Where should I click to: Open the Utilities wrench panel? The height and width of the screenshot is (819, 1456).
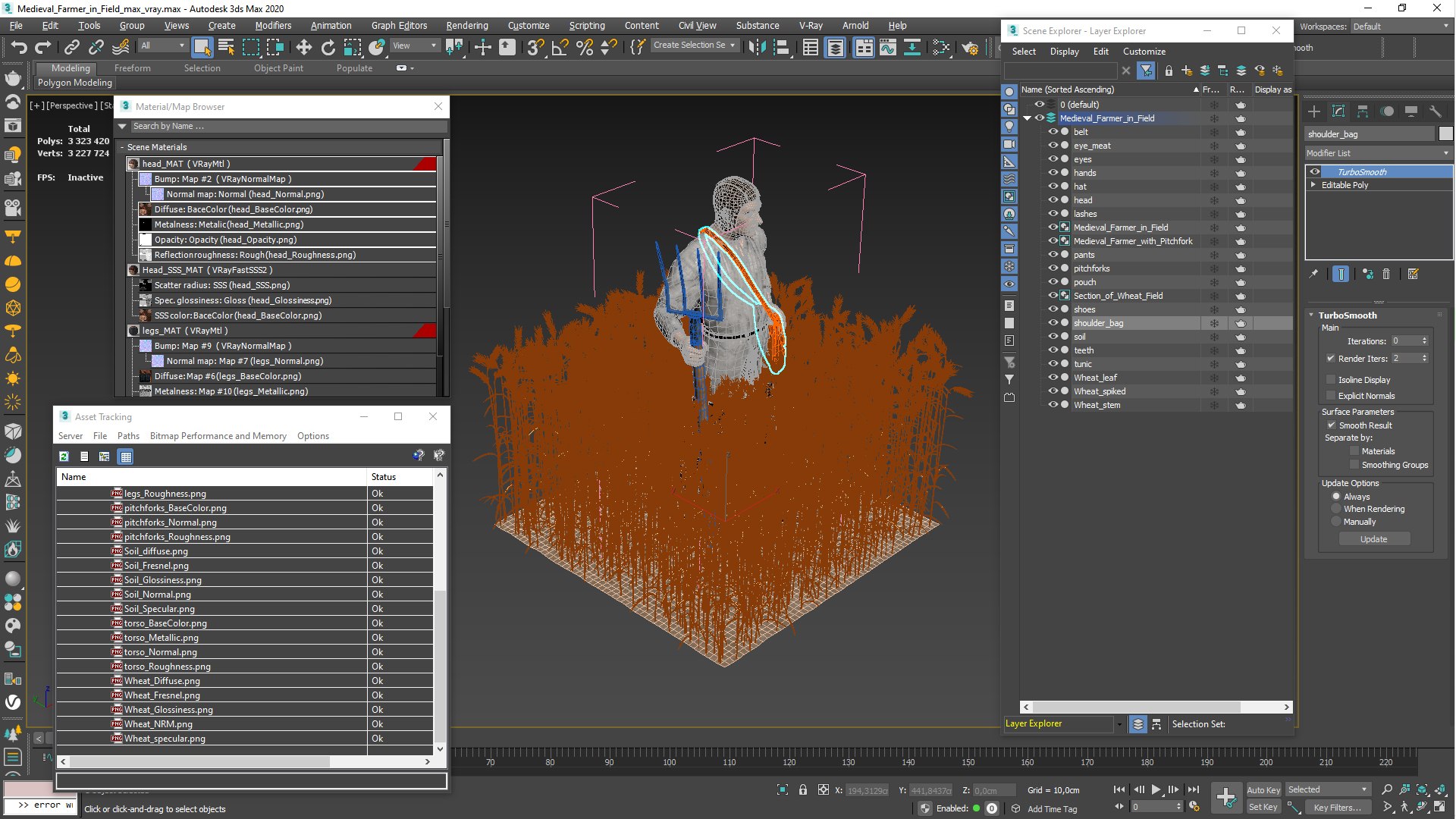[1435, 111]
